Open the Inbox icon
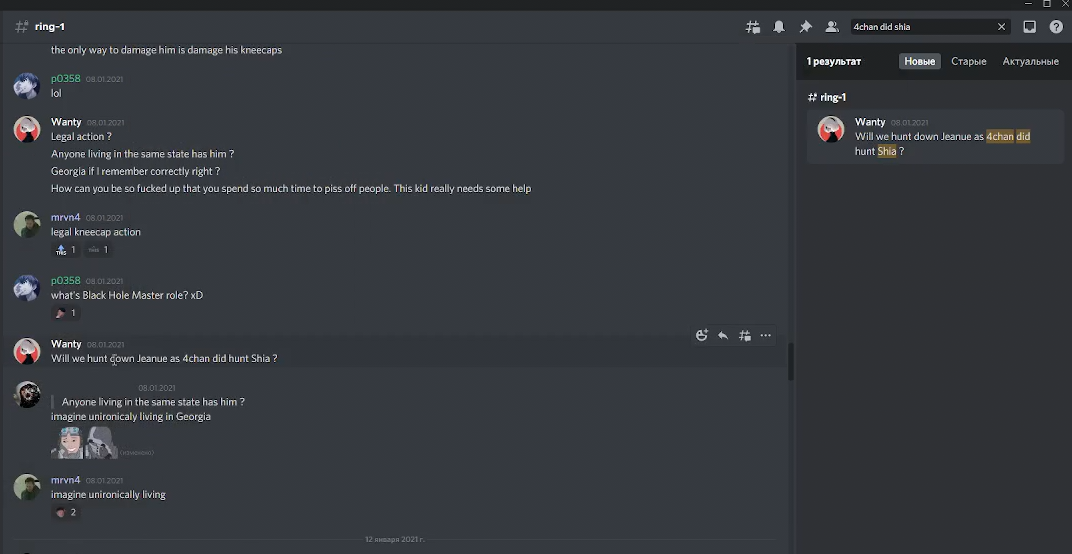 (x=1030, y=27)
